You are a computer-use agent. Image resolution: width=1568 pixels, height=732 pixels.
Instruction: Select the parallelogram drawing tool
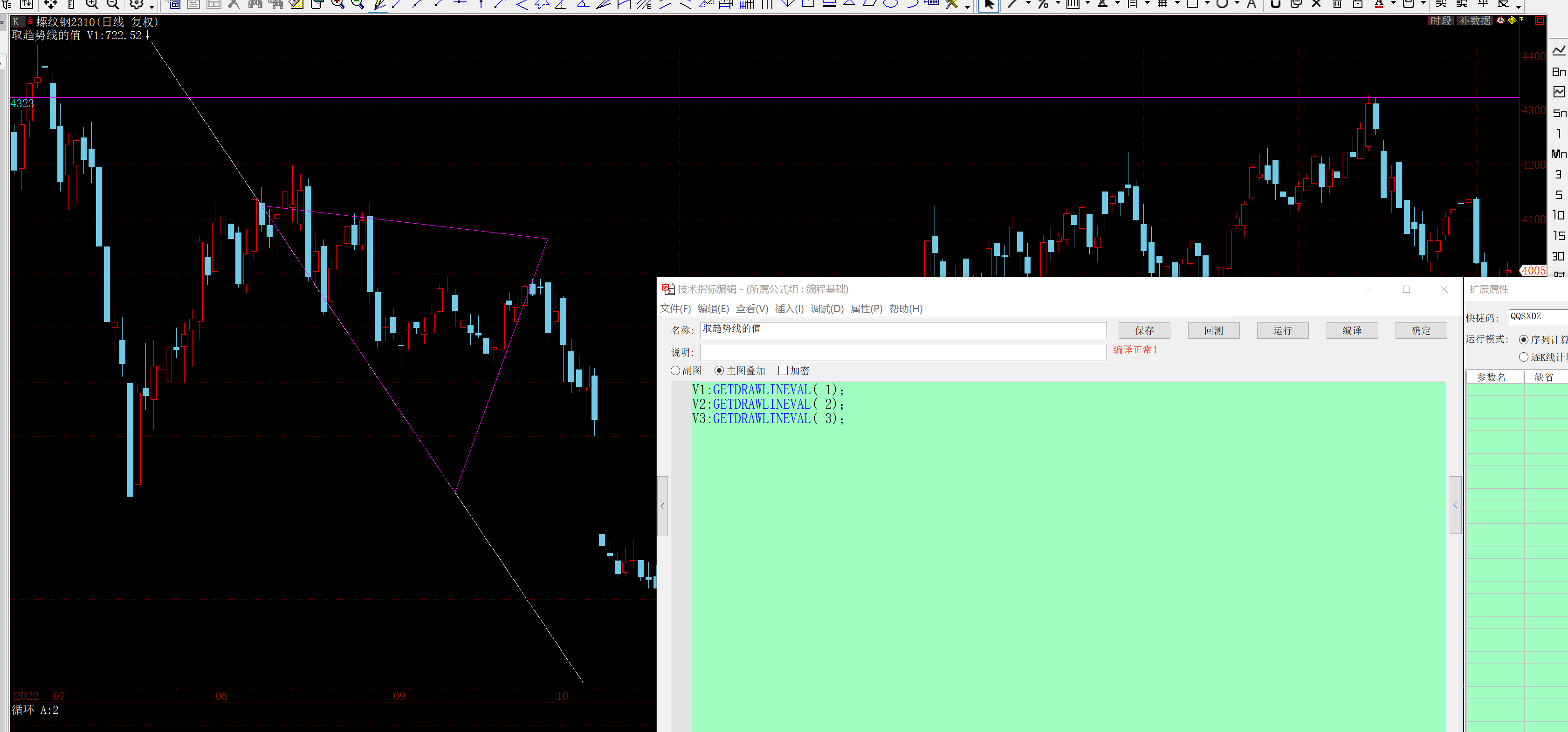[870, 4]
